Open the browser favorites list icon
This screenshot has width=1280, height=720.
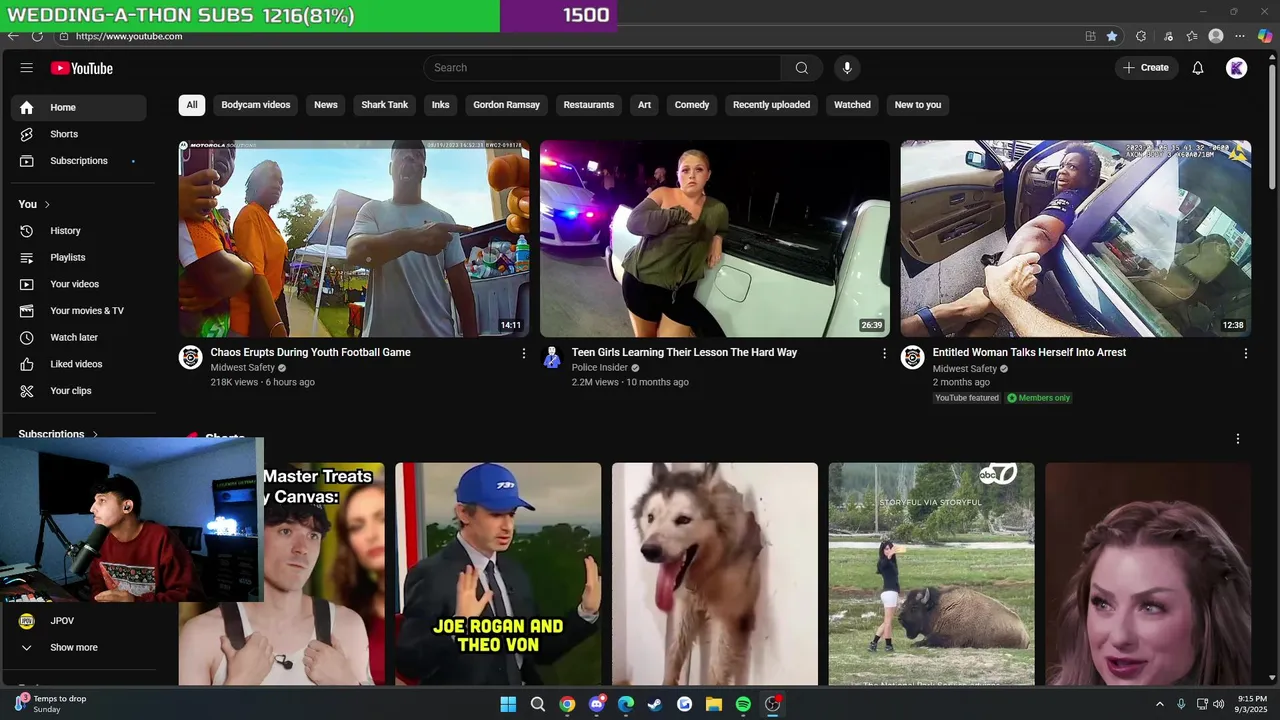click(1192, 36)
